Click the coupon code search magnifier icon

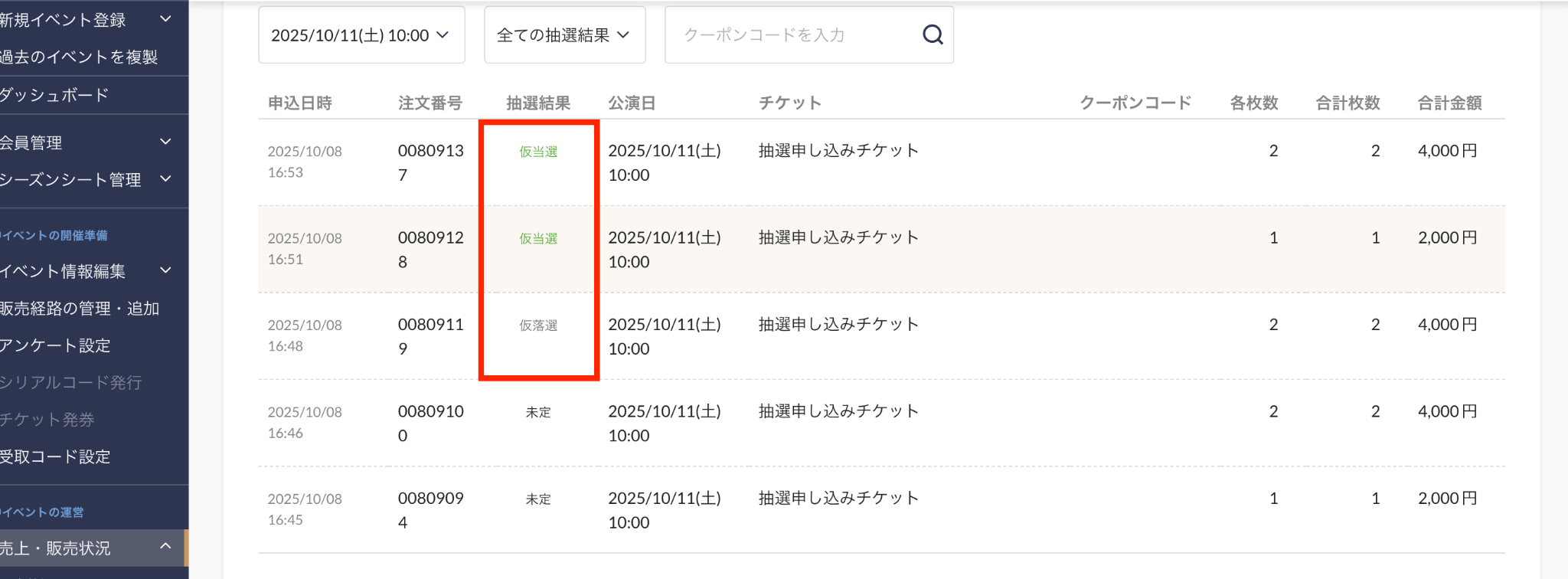click(932, 34)
